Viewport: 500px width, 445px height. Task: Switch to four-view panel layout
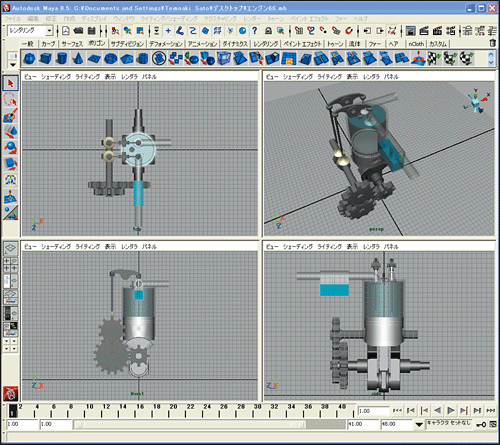[11, 265]
